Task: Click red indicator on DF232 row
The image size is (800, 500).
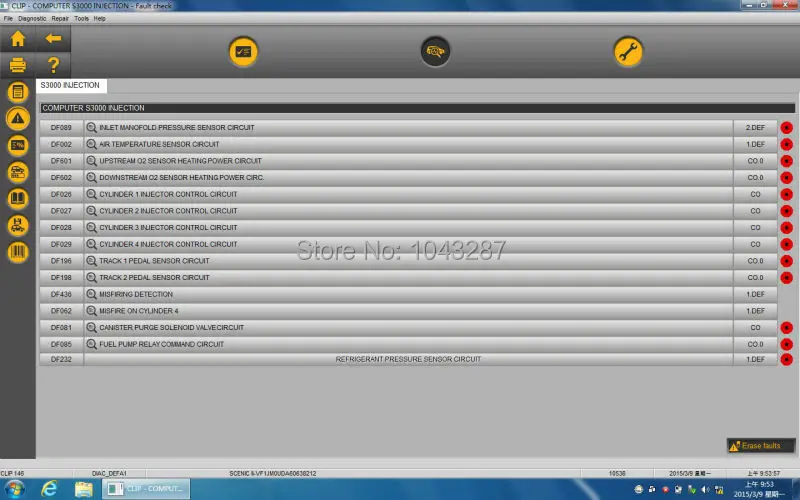Action: pyautogui.click(x=786, y=359)
